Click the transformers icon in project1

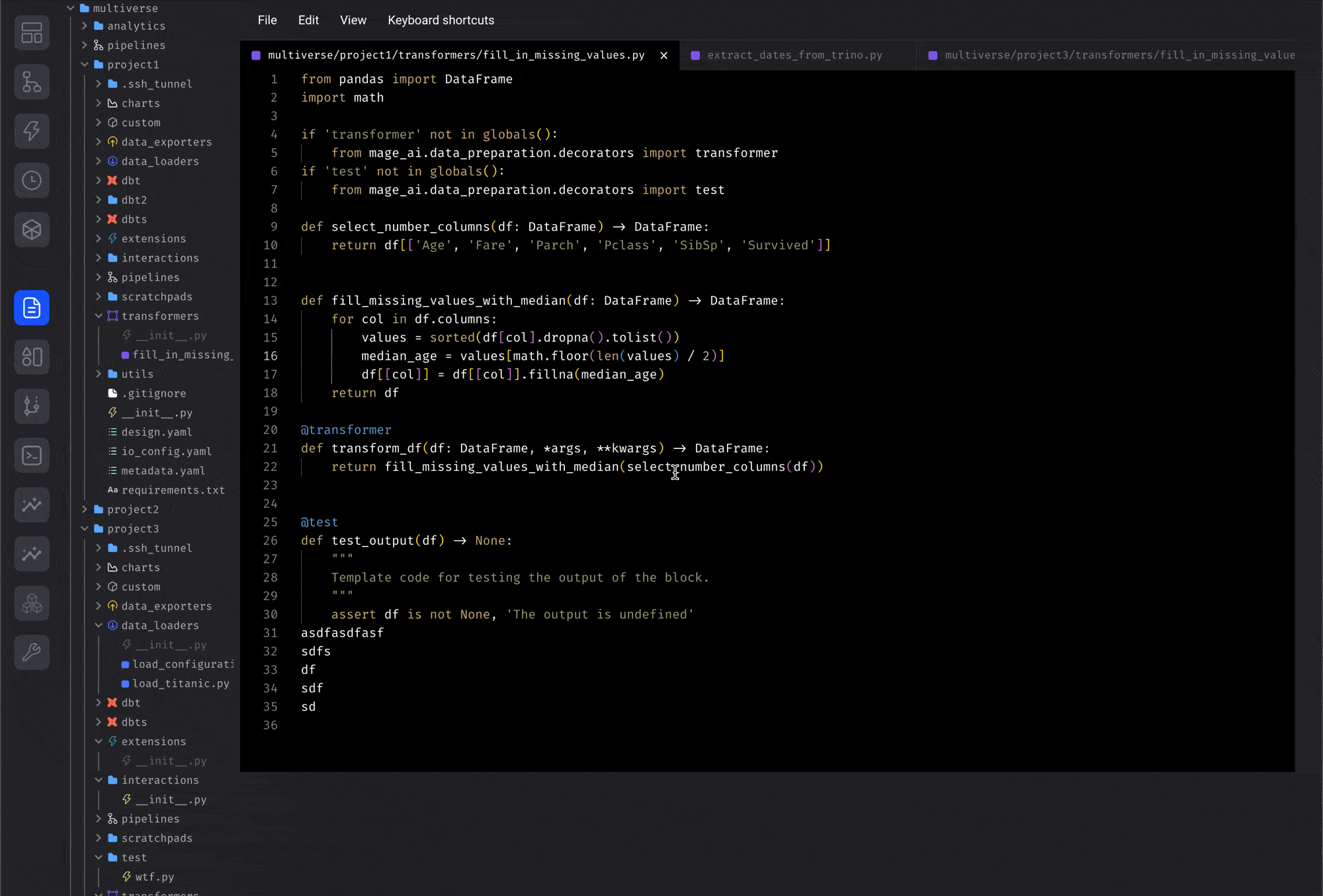(x=112, y=316)
